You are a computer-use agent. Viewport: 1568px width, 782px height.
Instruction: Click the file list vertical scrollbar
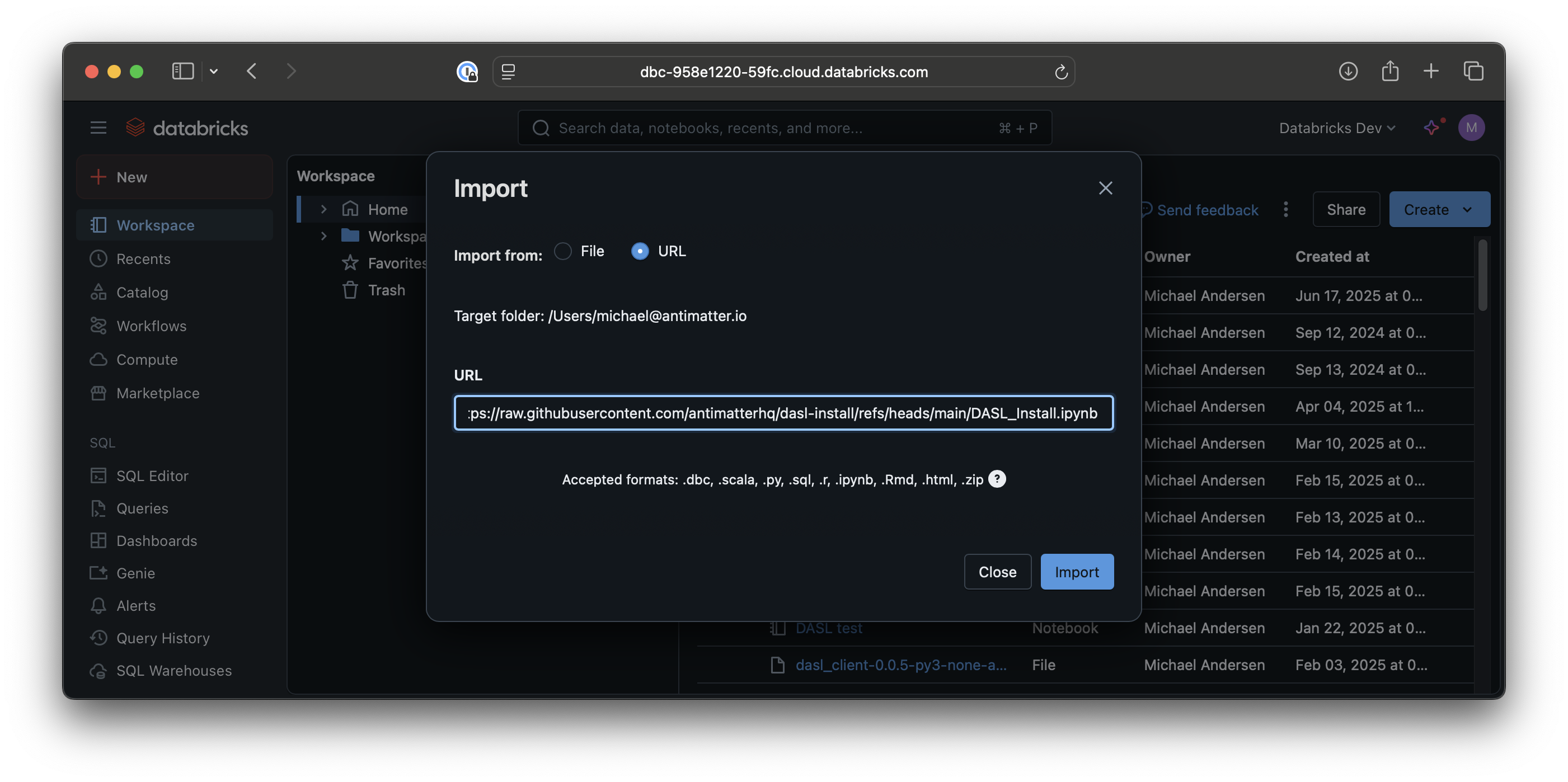coord(1482,276)
